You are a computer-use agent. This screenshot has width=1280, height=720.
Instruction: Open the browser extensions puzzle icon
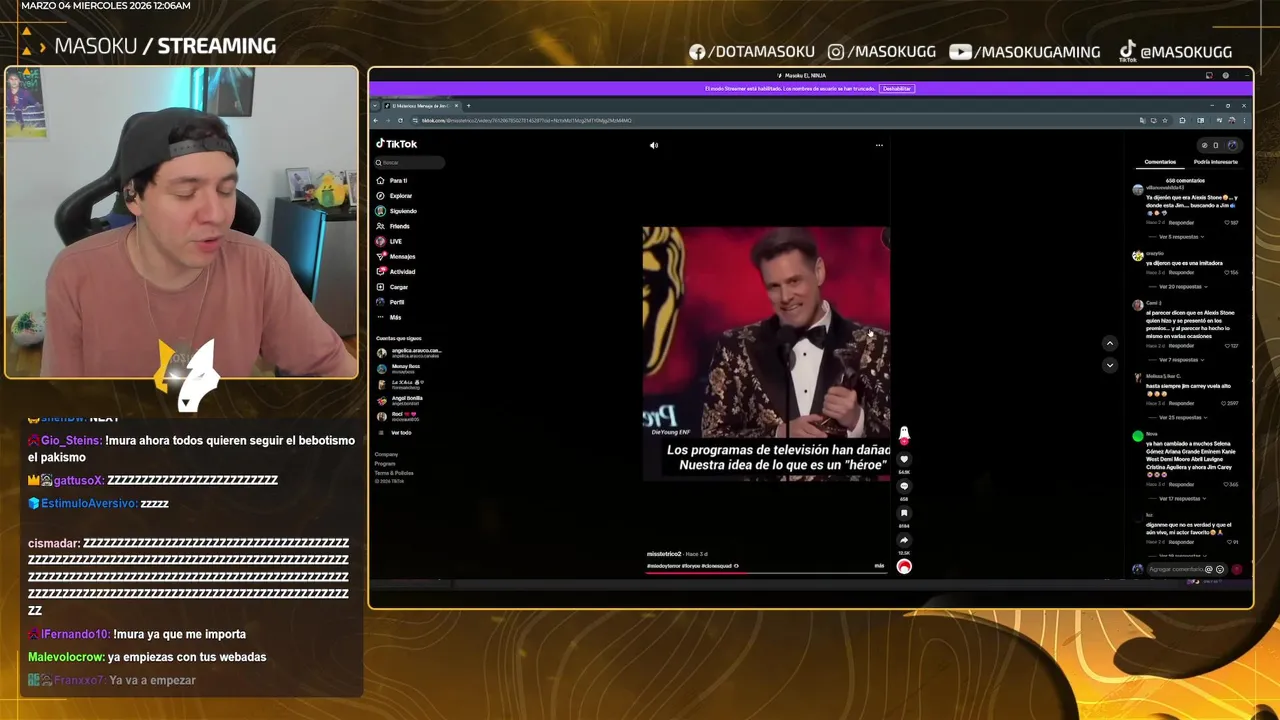[x=1182, y=120]
